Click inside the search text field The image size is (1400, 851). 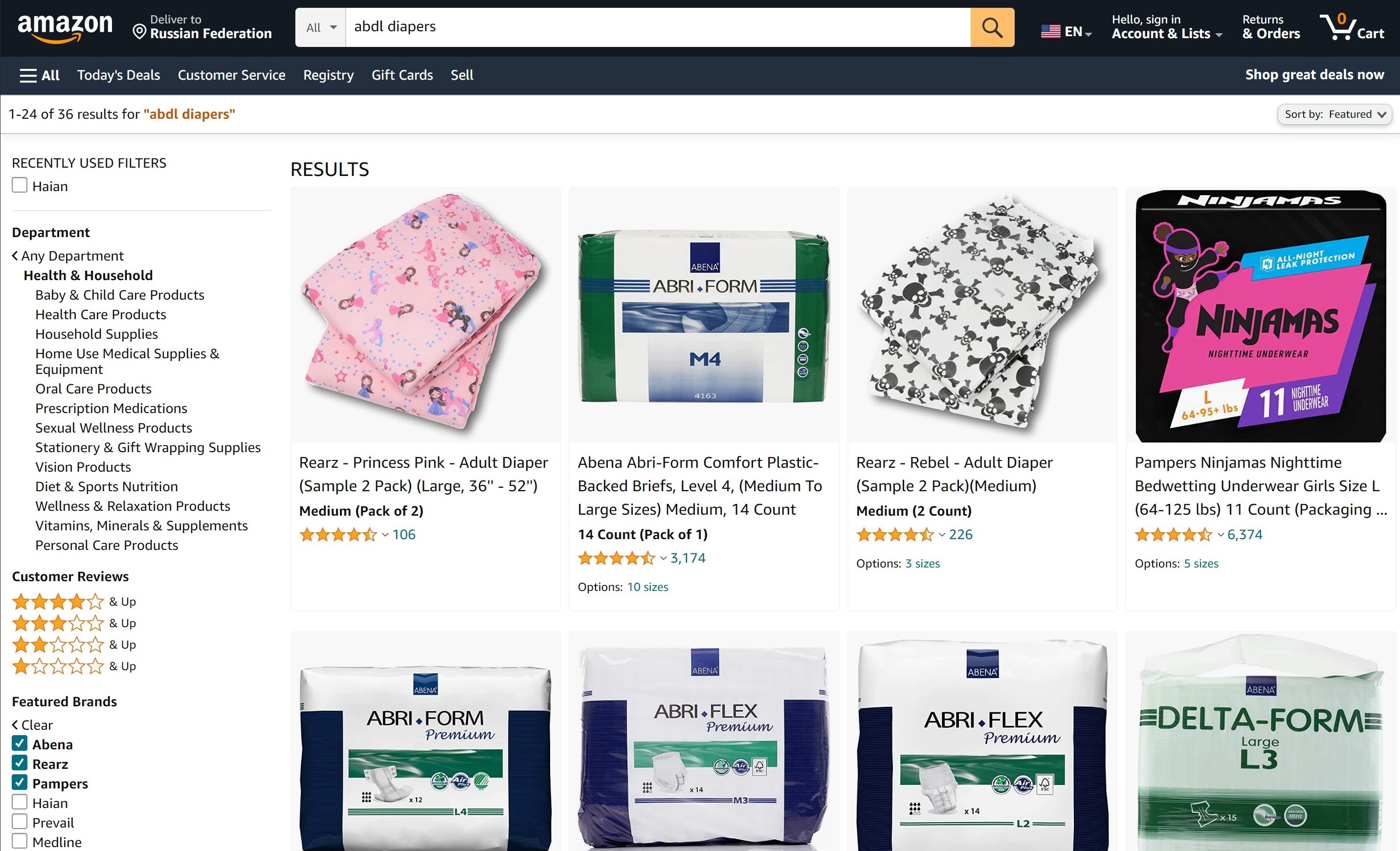click(x=657, y=27)
